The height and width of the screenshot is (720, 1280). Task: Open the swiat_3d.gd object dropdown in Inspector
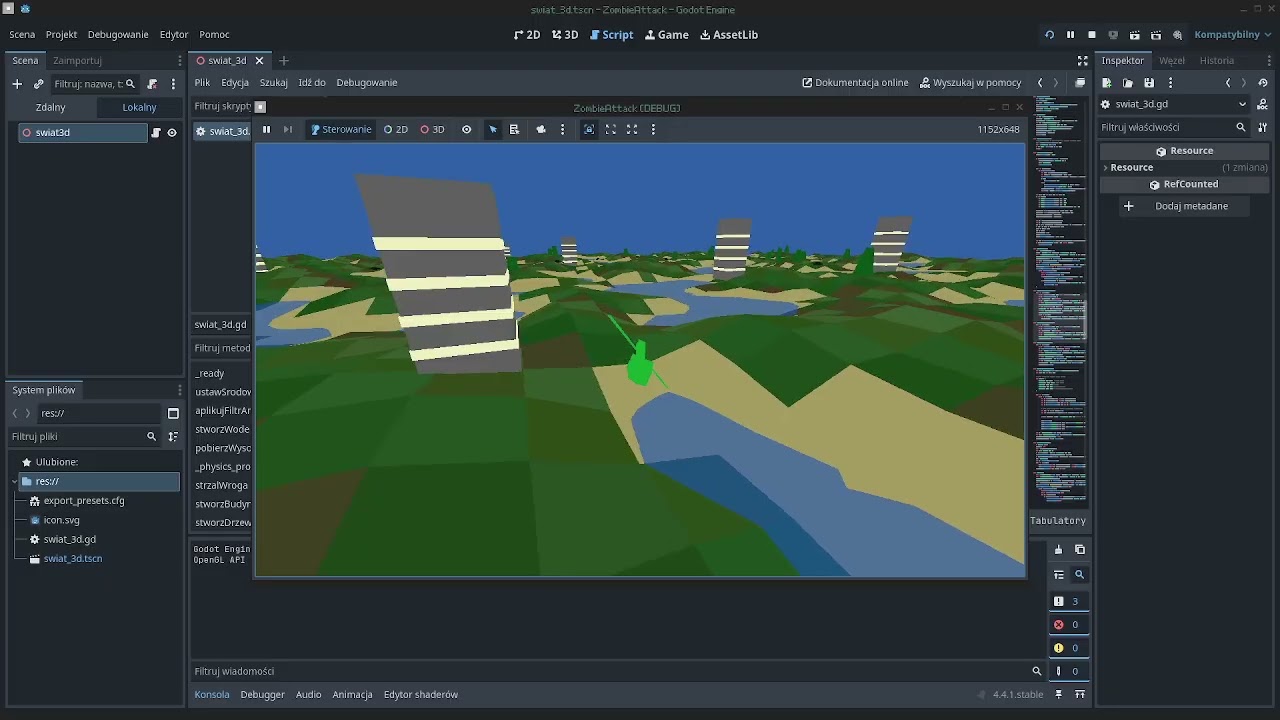(1174, 104)
